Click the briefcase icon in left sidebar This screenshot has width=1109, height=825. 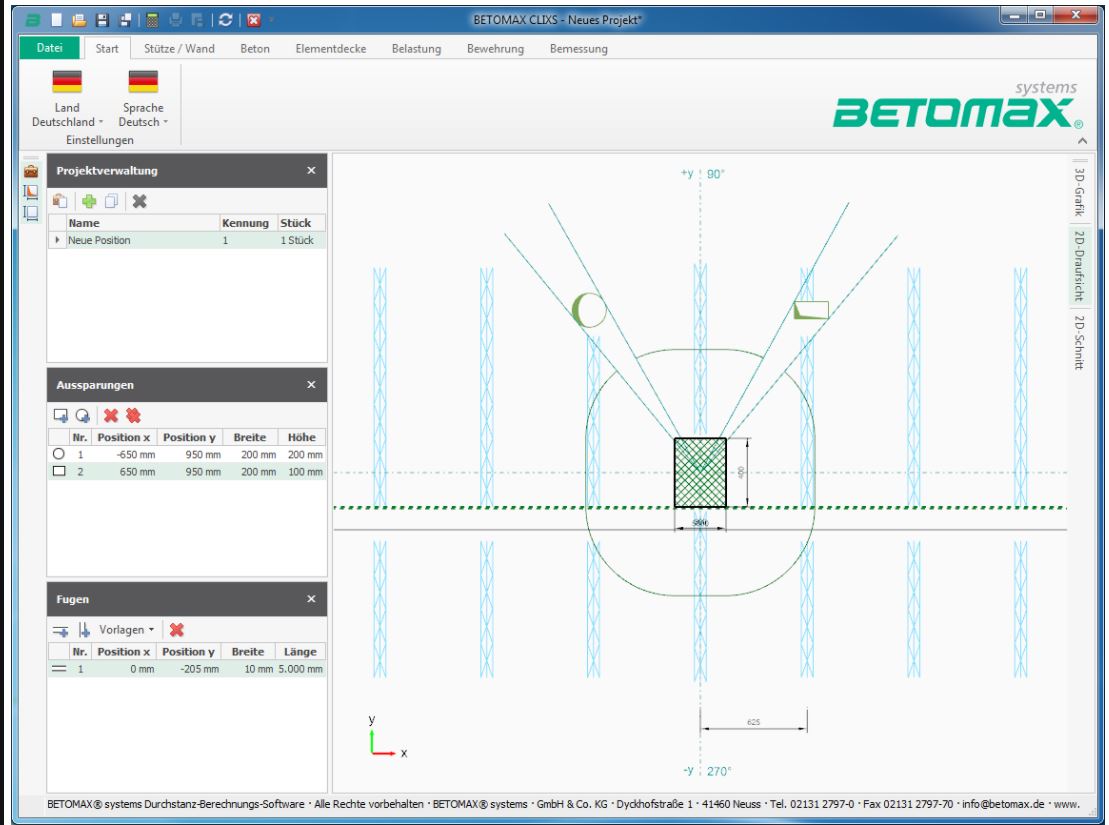[31, 171]
